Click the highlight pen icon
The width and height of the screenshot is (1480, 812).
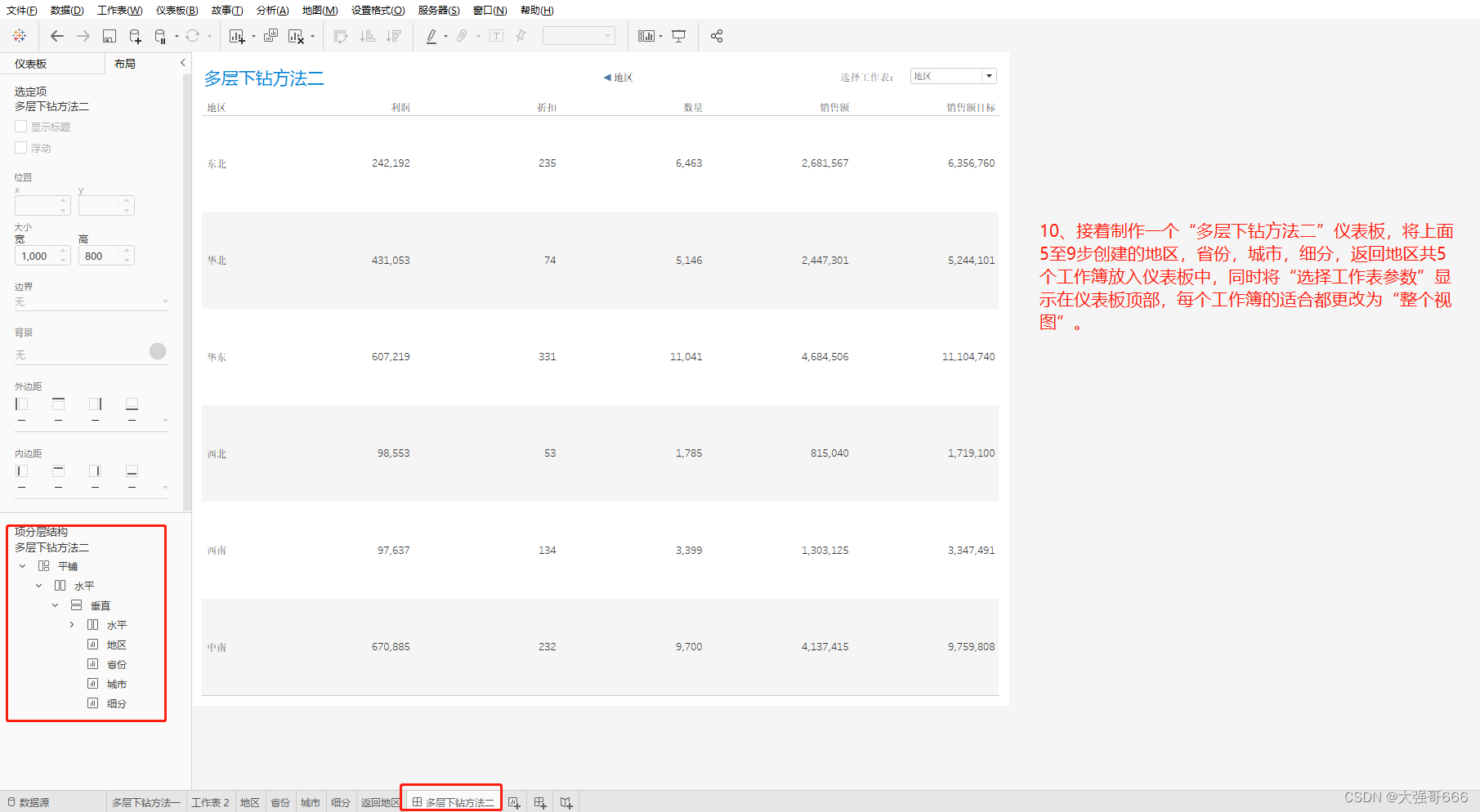coord(431,36)
